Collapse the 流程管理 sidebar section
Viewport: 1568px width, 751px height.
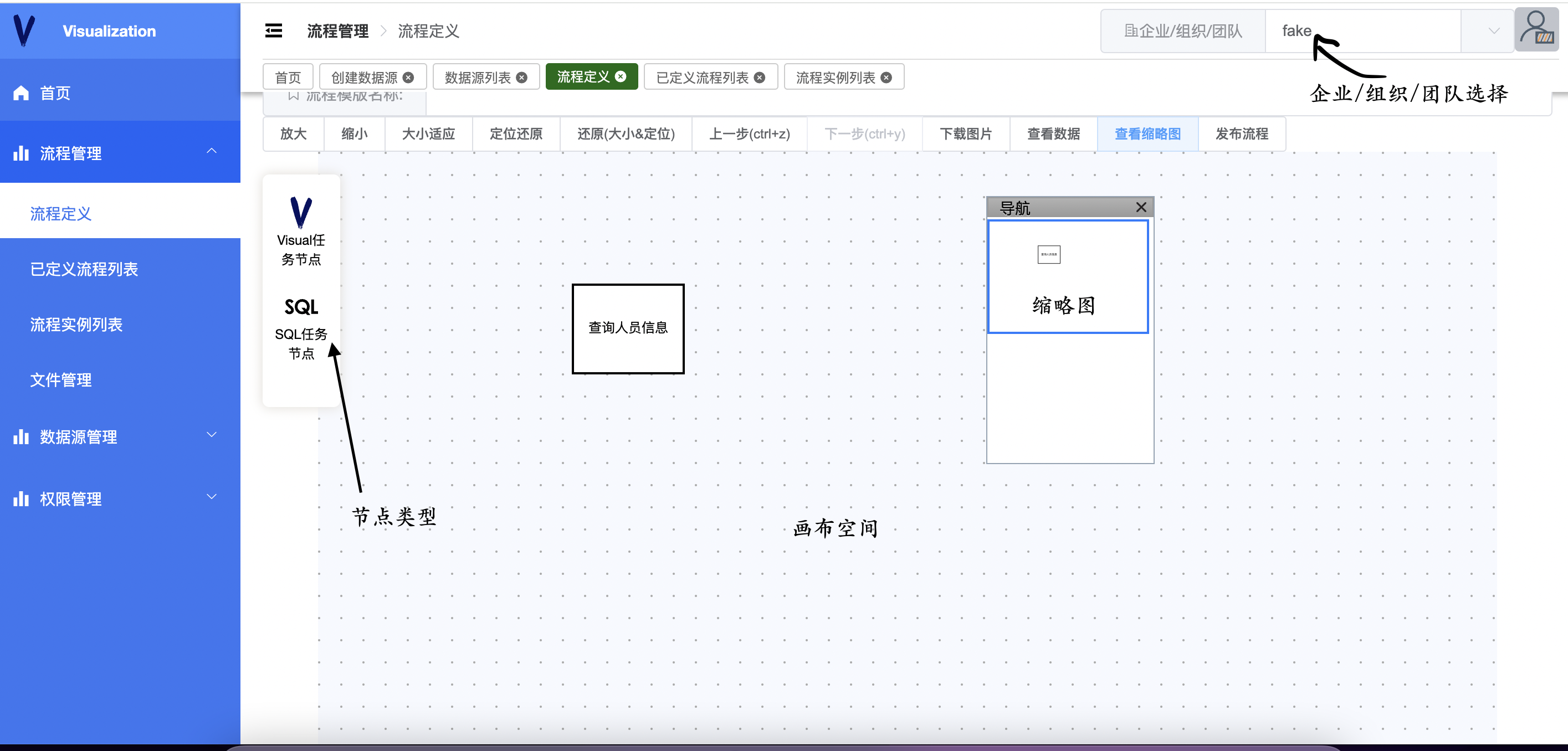tap(211, 151)
